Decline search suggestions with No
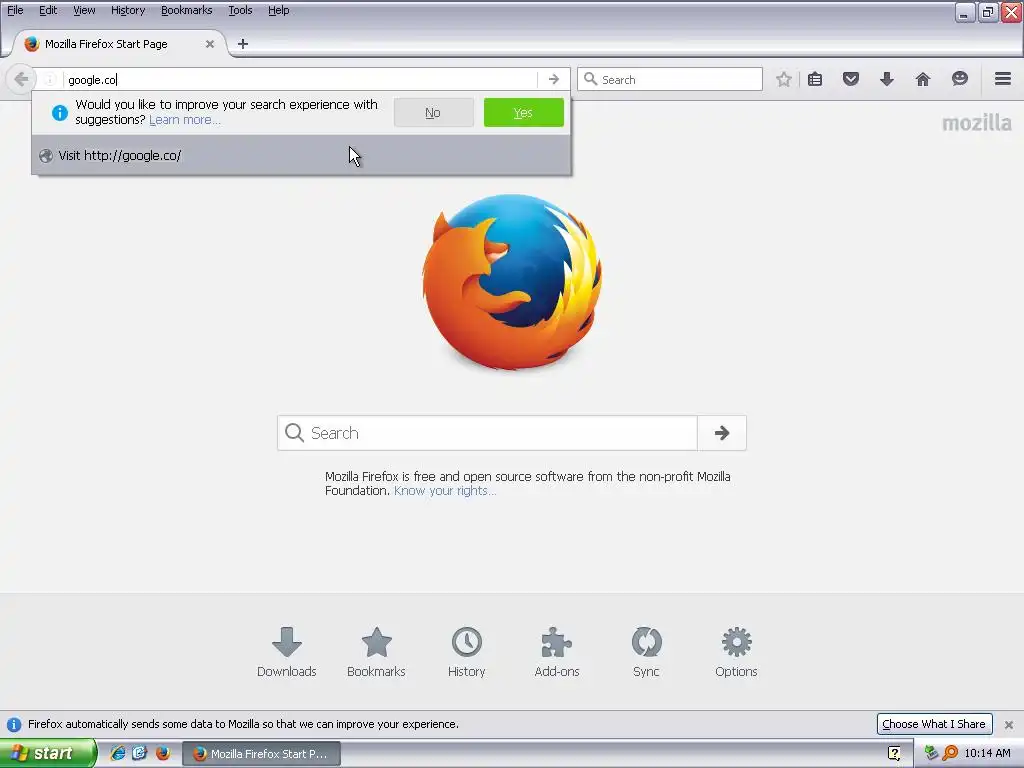This screenshot has height=768, width=1024. 433,112
